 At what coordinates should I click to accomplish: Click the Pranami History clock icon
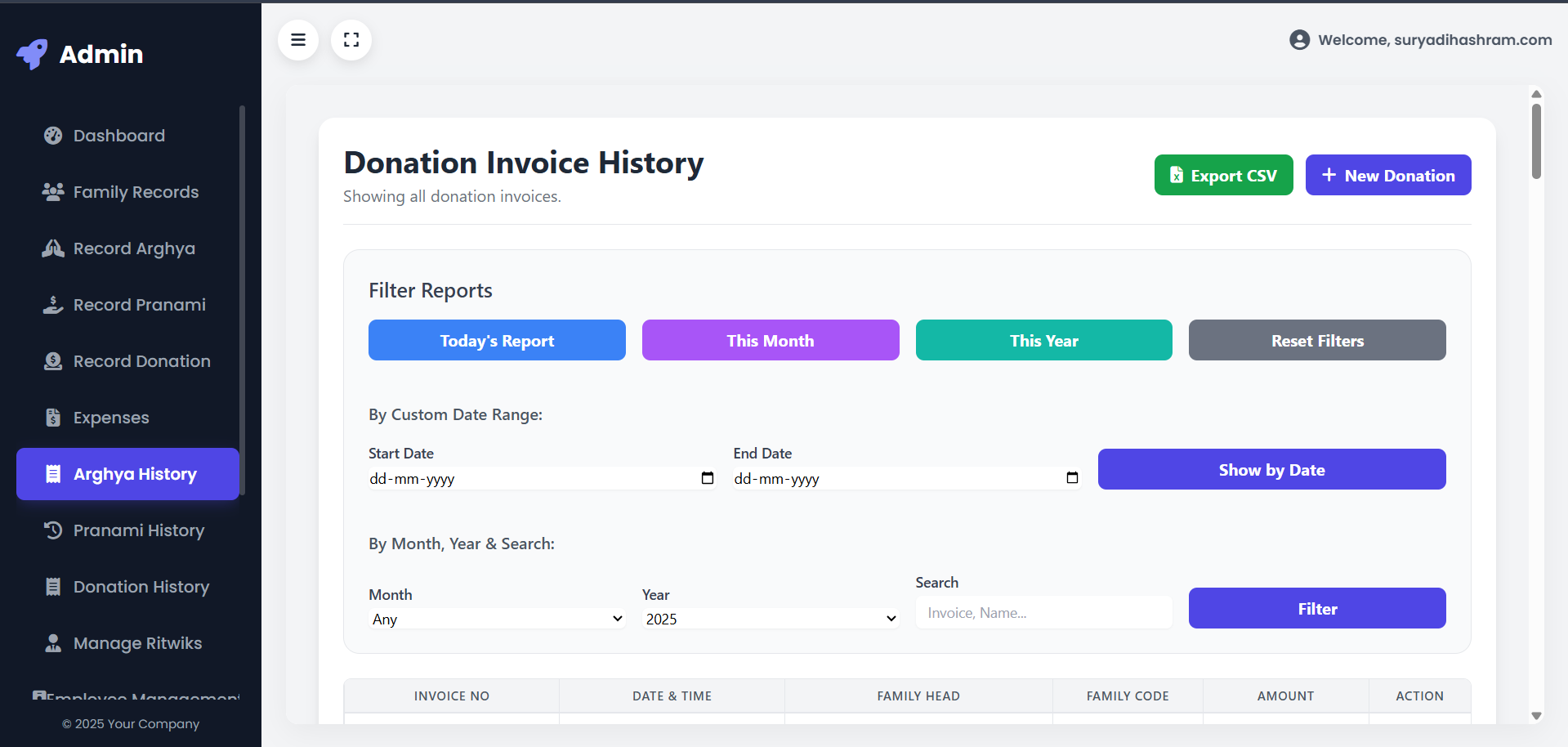pyautogui.click(x=53, y=530)
